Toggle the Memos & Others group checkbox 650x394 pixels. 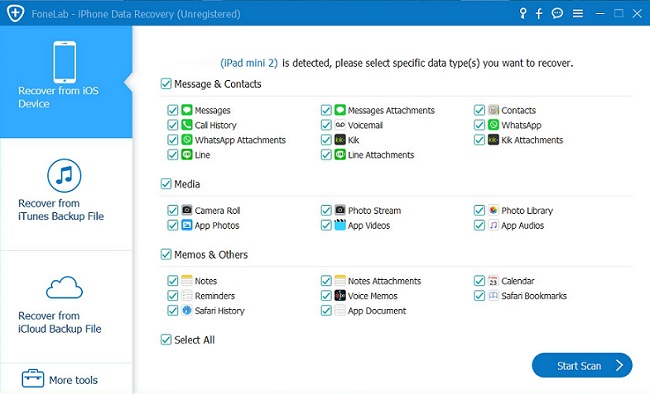166,254
